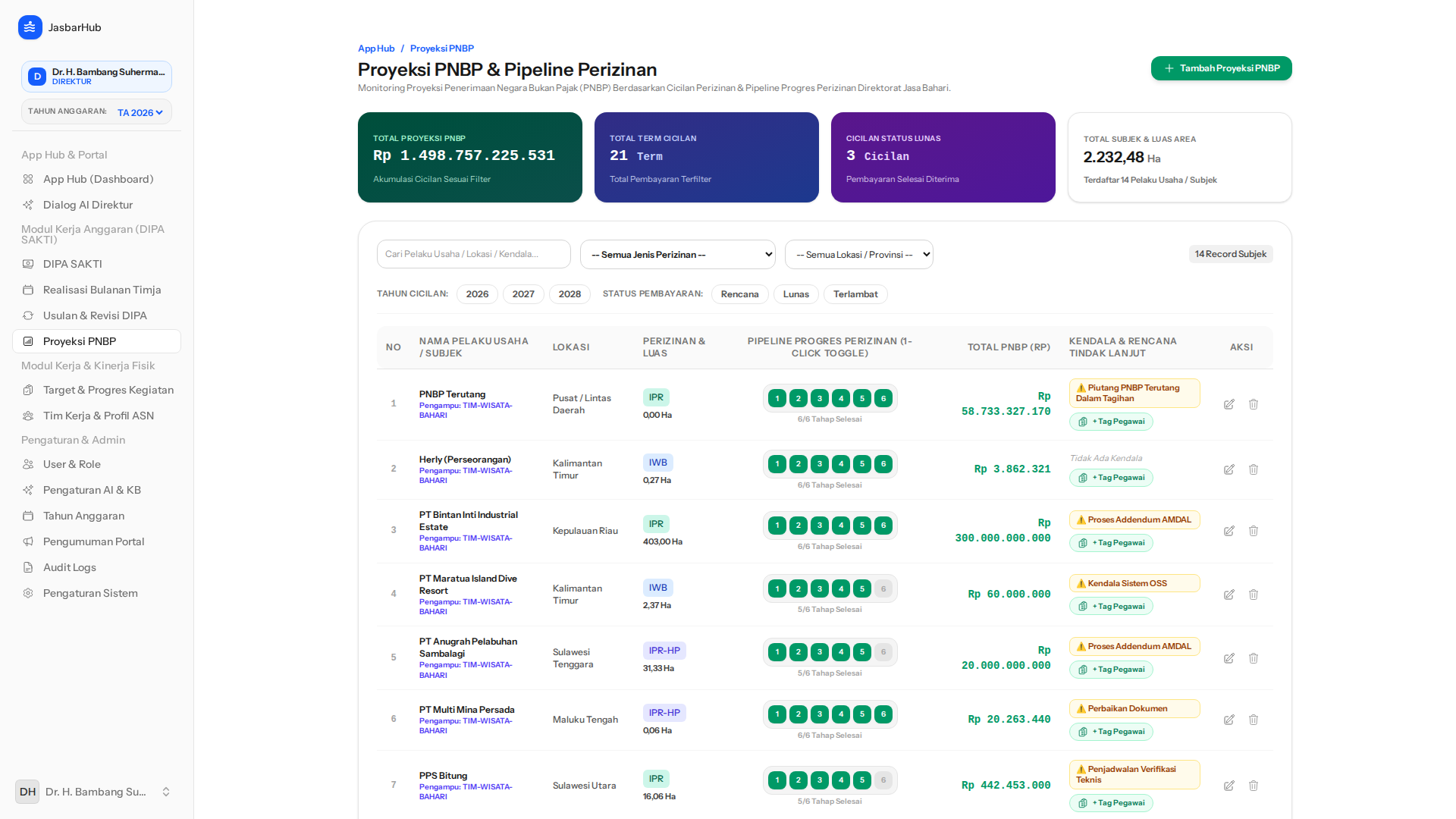Screen dimensions: 1456x819
Task: Expand the TA 2026 budget year selector
Action: [140, 112]
